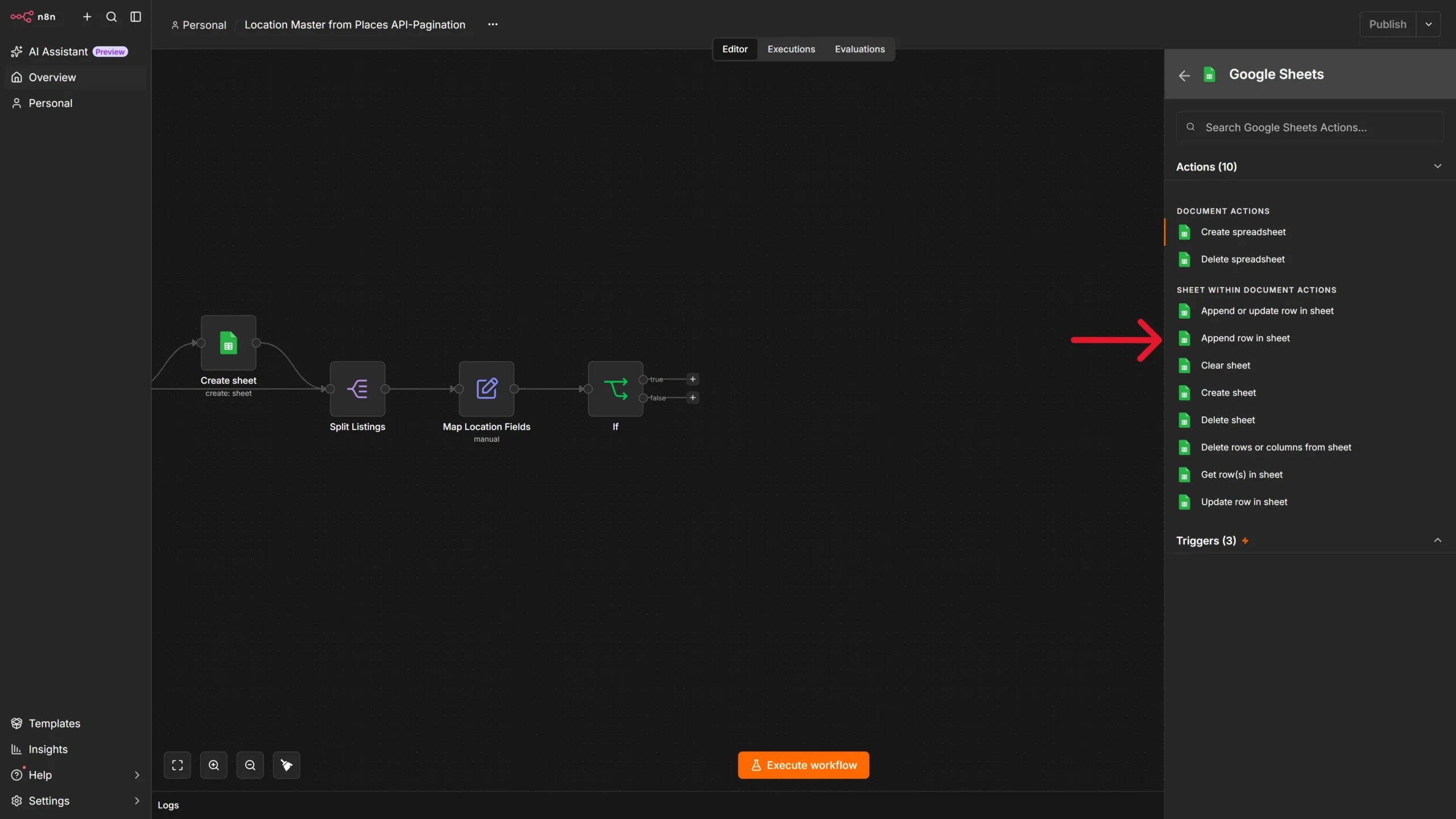Select the Map Location Fields node
The width and height of the screenshot is (1456, 819).
pos(486,389)
